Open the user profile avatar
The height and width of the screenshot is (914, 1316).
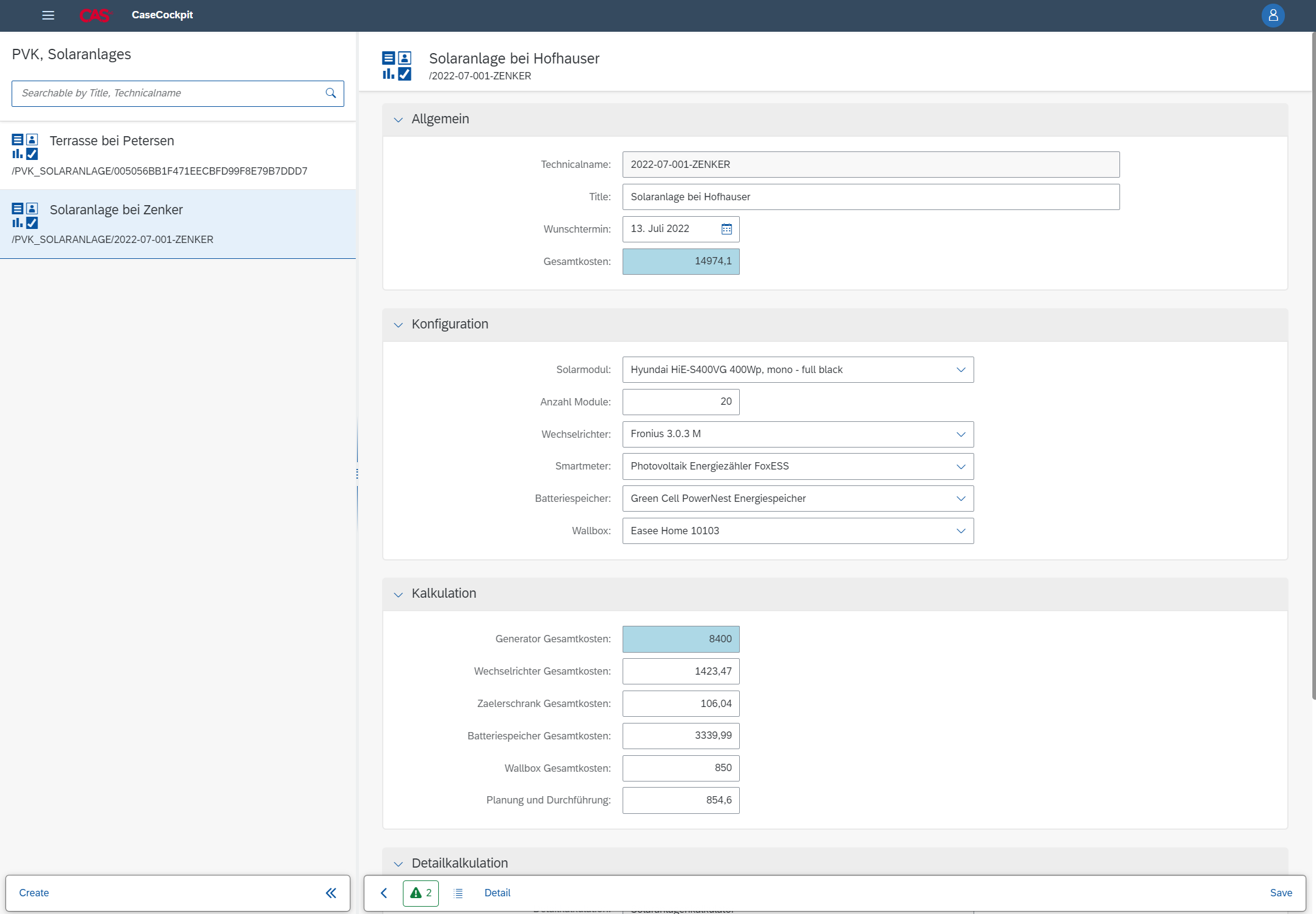(1273, 15)
